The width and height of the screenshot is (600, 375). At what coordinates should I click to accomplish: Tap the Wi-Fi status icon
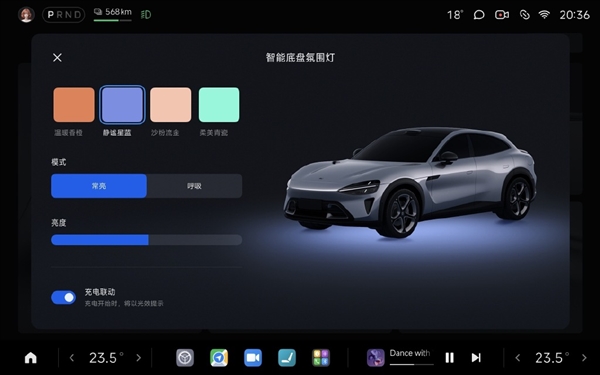(544, 15)
